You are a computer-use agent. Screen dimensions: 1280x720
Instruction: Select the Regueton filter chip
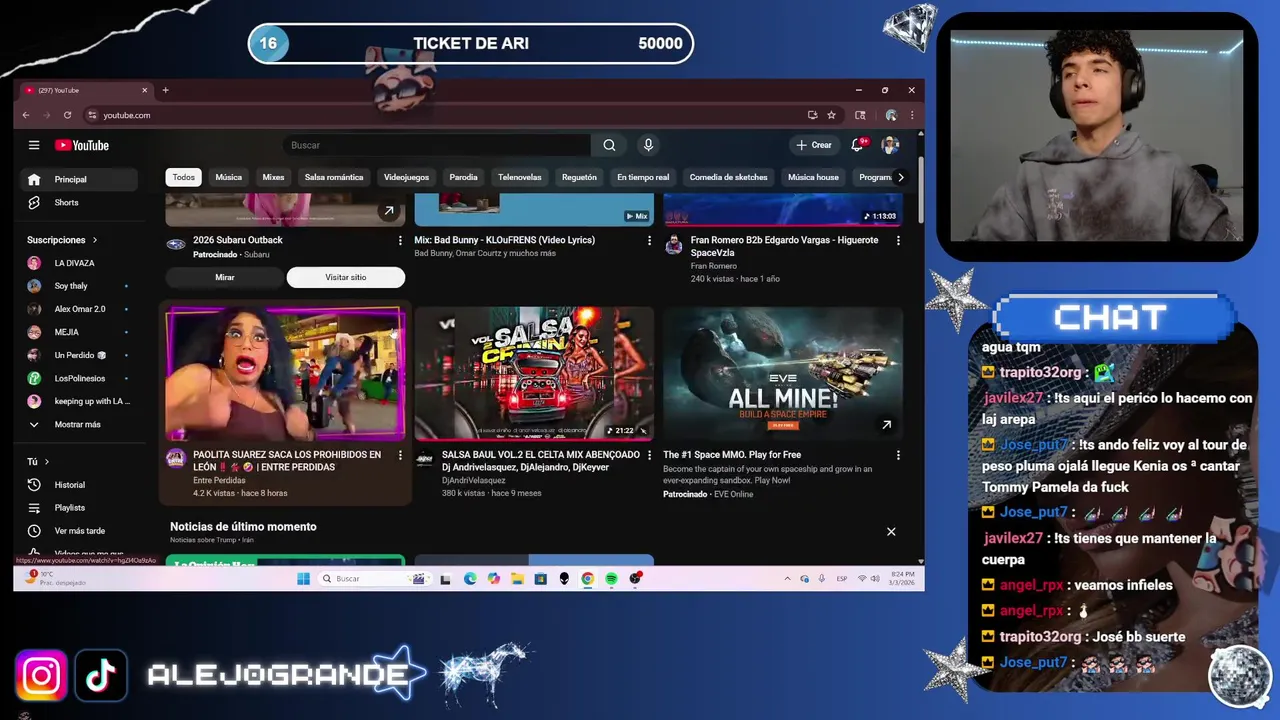579,177
